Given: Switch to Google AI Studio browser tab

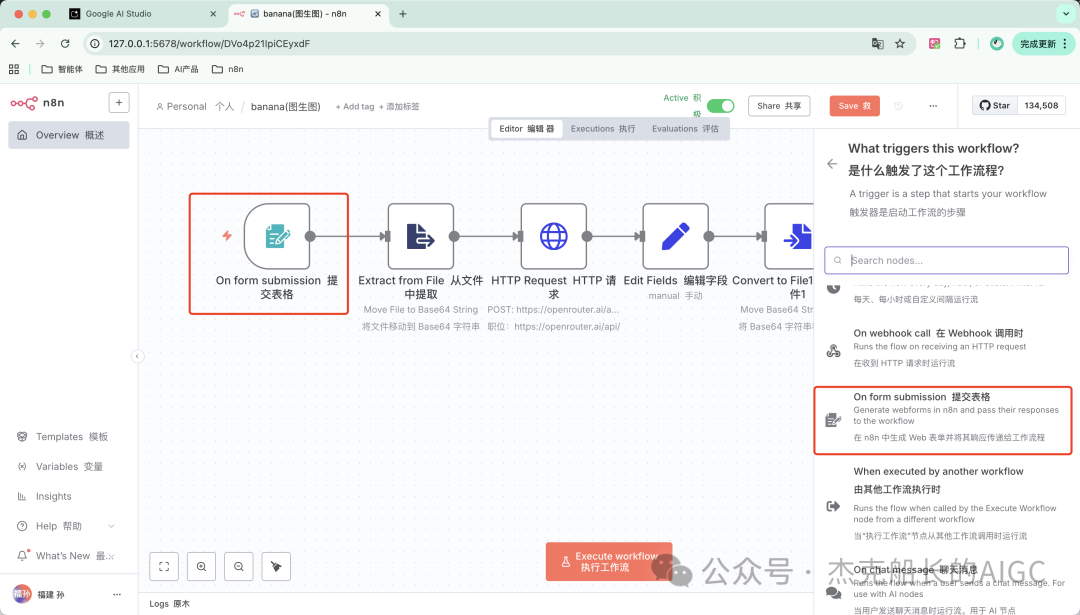Looking at the screenshot, I should [143, 14].
